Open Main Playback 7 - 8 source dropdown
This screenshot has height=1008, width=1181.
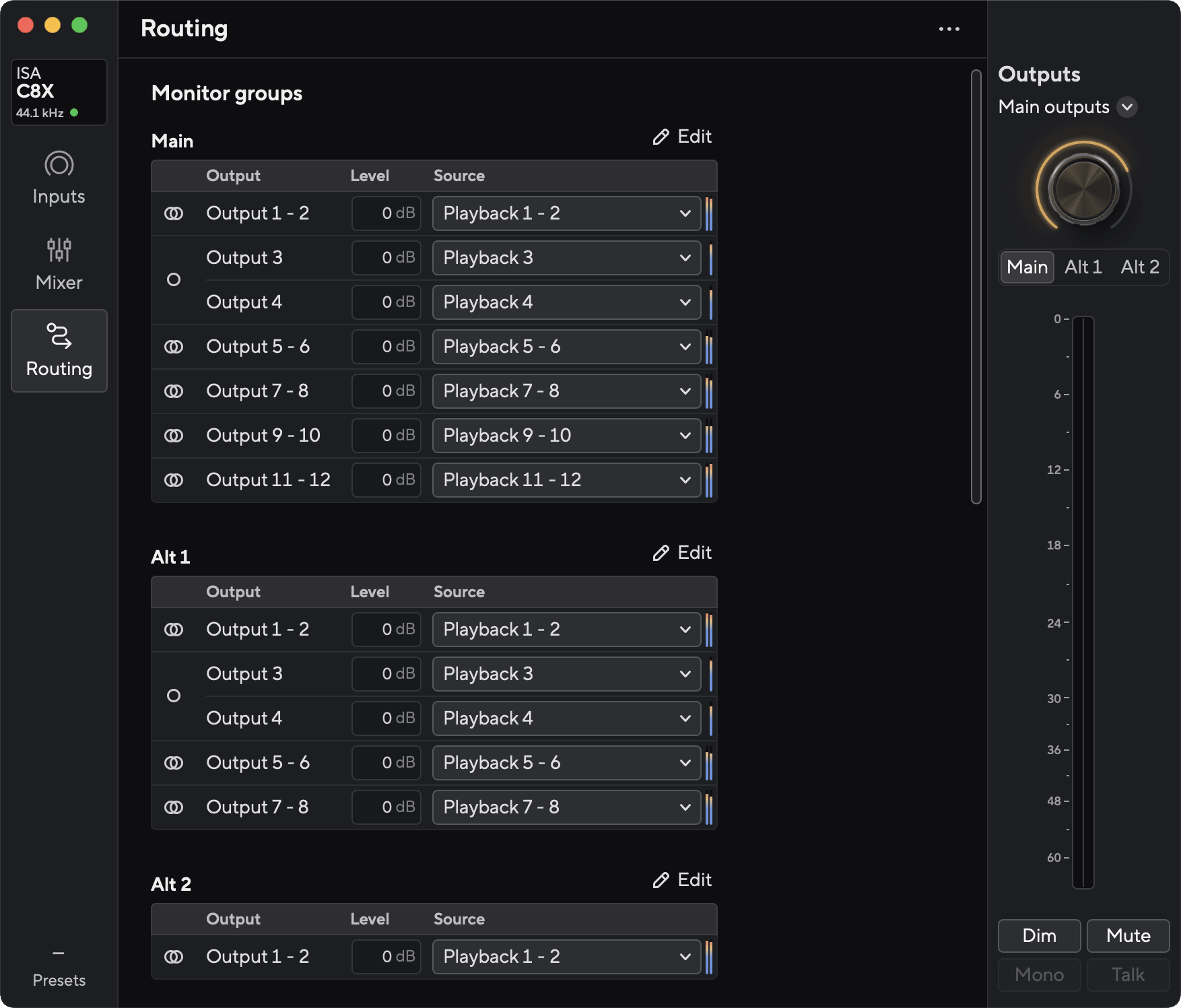566,391
